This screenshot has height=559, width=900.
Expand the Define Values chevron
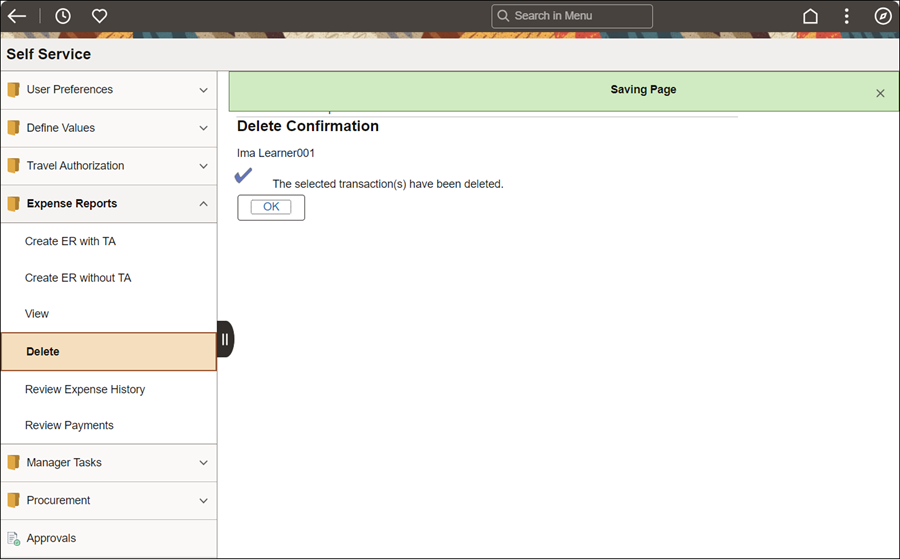point(203,128)
